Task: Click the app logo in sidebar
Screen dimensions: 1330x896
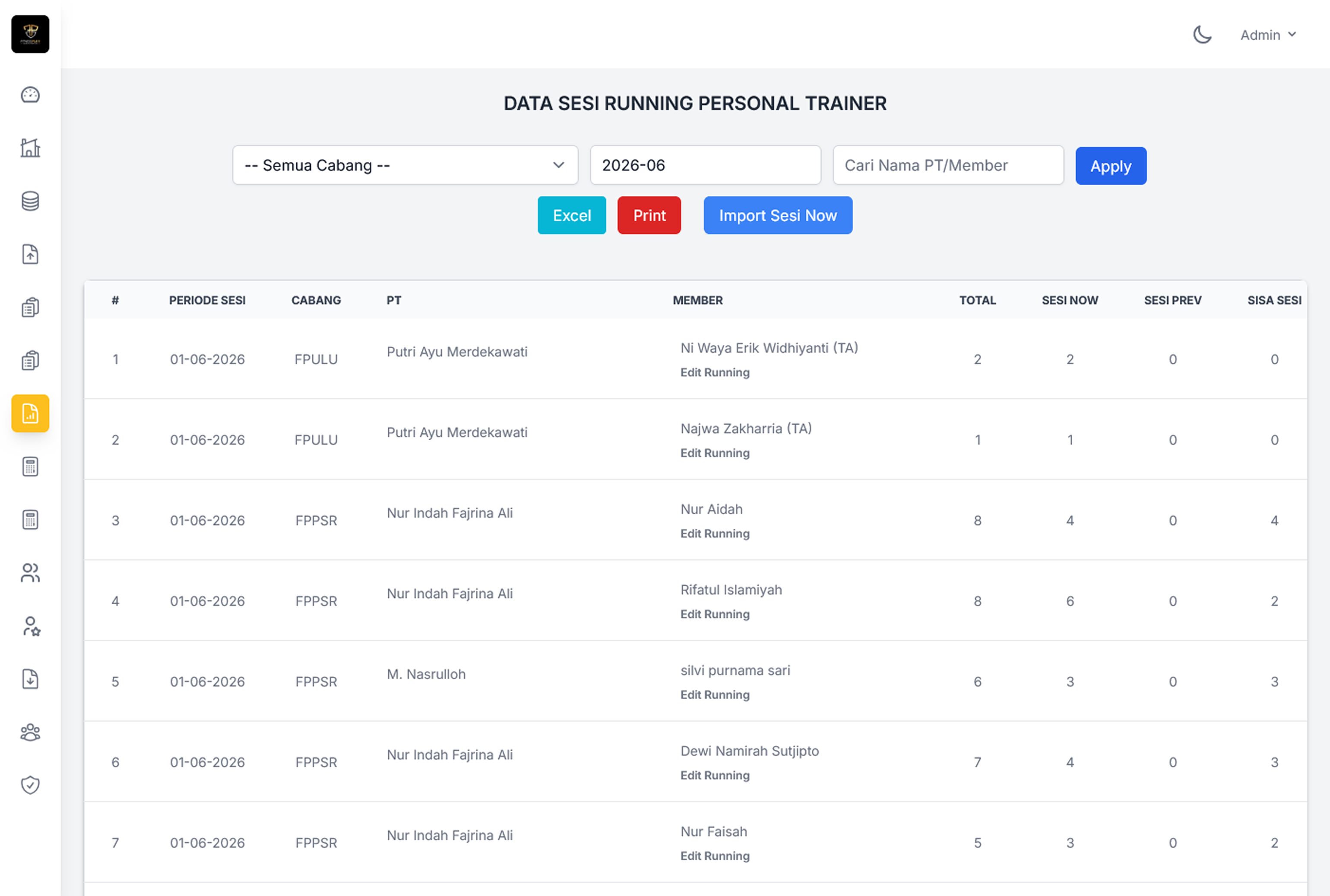Action: pyautogui.click(x=30, y=34)
